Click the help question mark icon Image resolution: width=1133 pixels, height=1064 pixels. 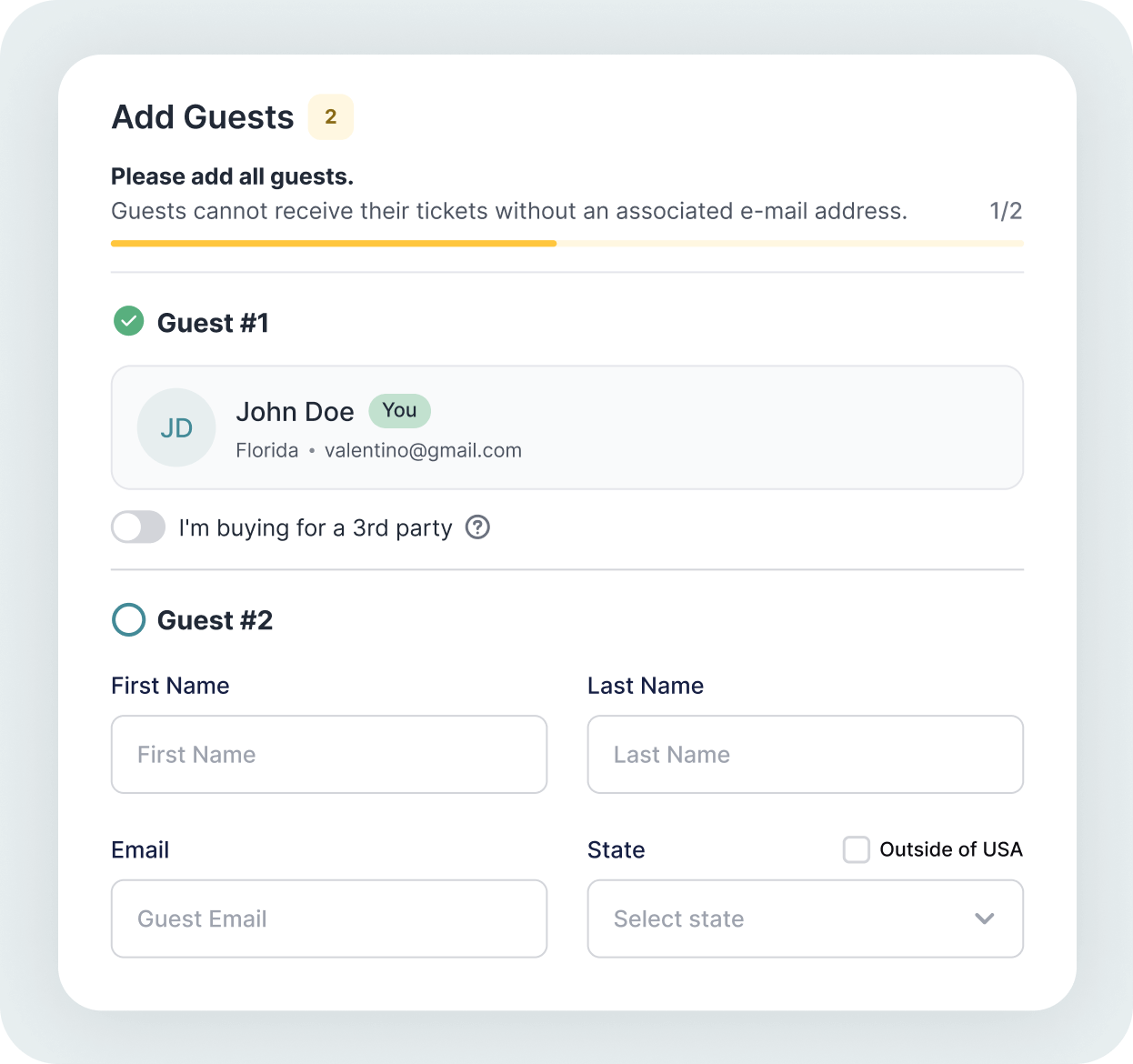[x=477, y=527]
